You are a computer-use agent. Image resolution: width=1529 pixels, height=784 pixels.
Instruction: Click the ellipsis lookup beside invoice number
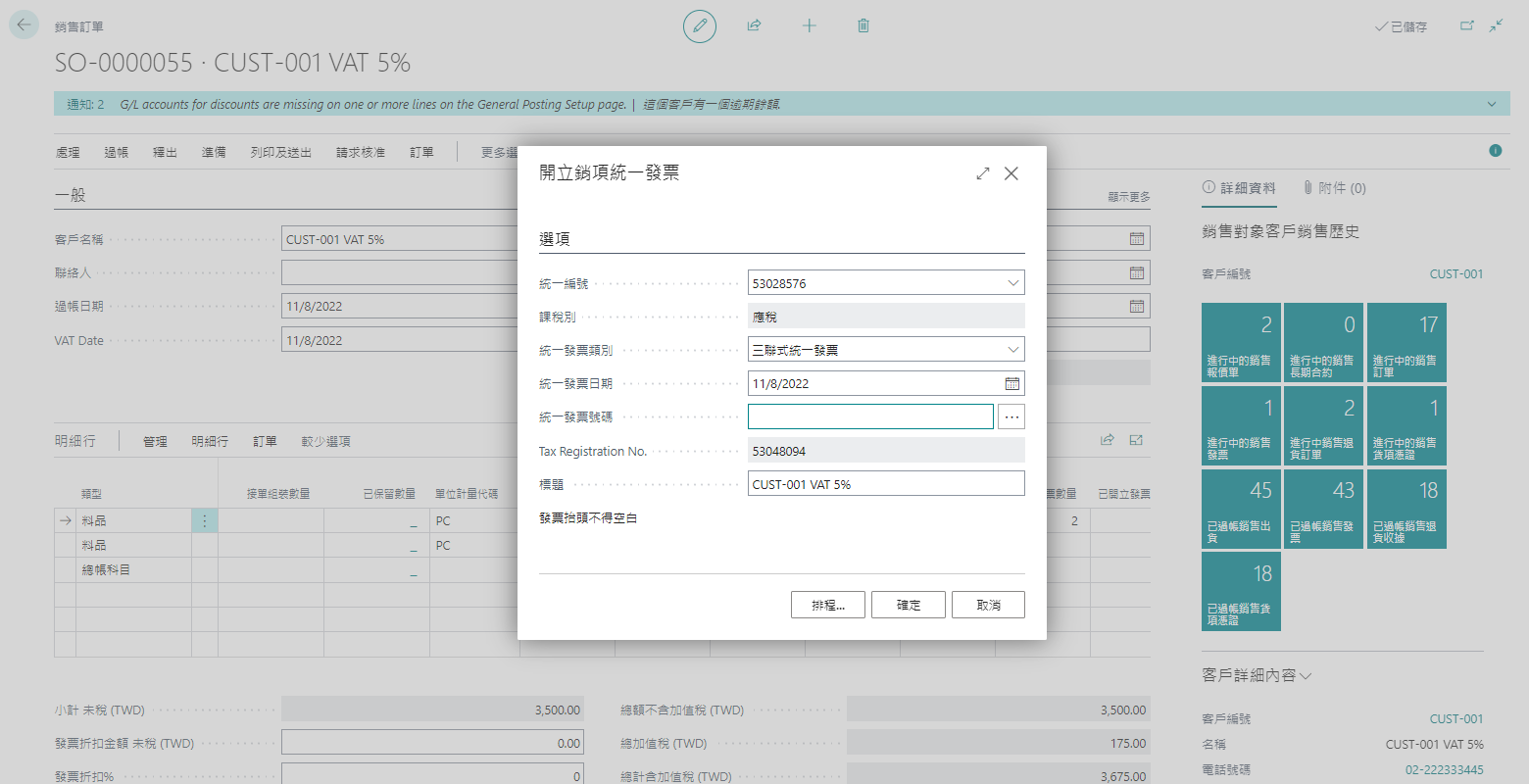pyautogui.click(x=1011, y=416)
